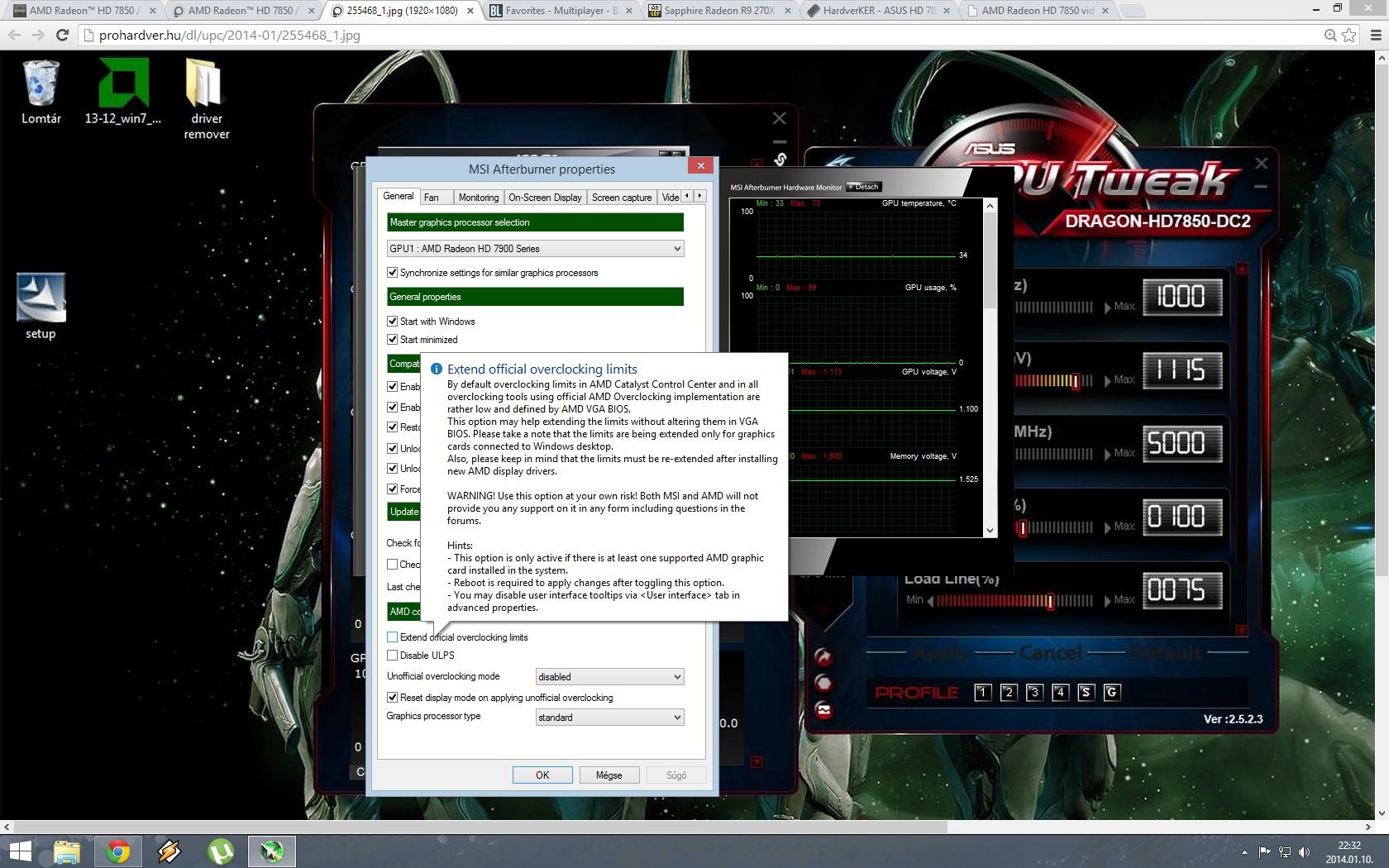
Task: Click Apply in GPU Tweak
Action: (940, 653)
